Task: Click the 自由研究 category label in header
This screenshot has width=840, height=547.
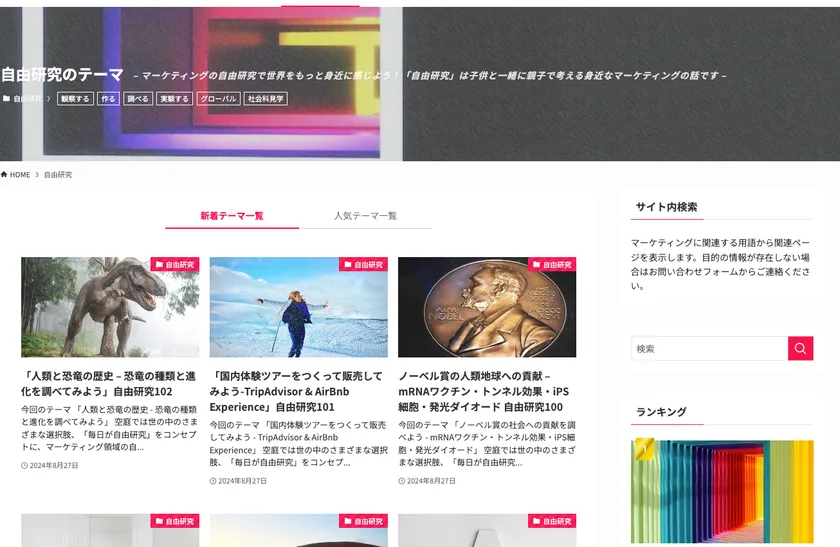Action: click(x=27, y=99)
